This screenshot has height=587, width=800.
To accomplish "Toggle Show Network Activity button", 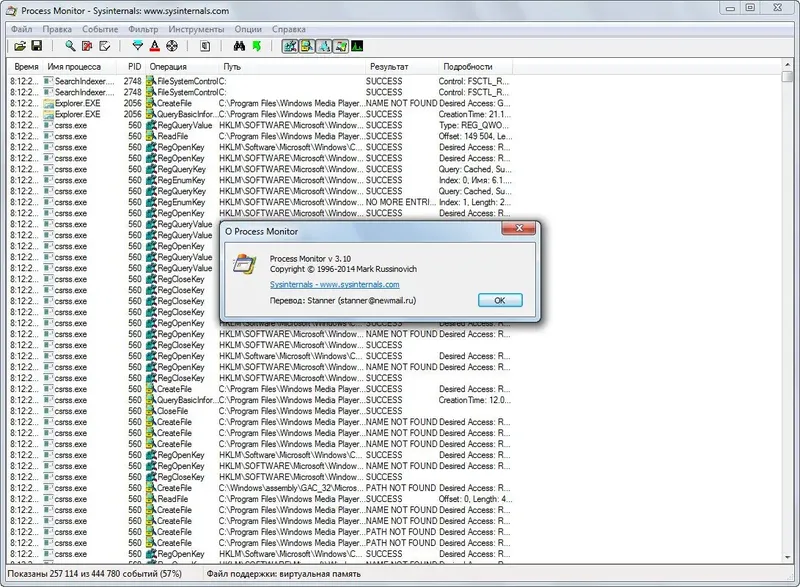I will click(x=324, y=46).
